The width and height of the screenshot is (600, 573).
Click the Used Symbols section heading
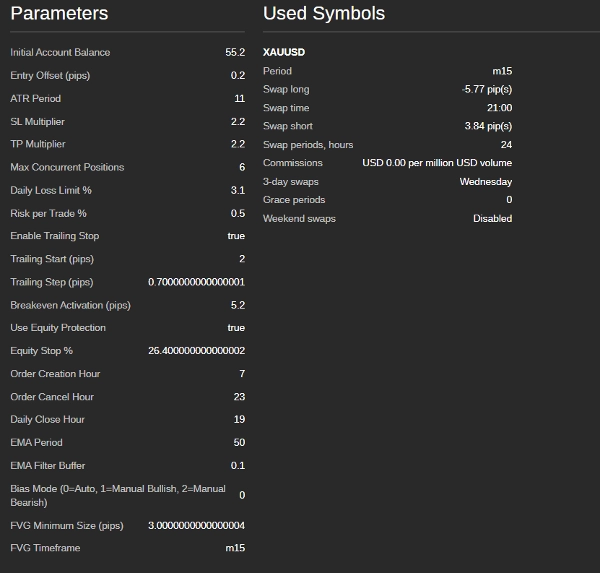click(x=323, y=14)
